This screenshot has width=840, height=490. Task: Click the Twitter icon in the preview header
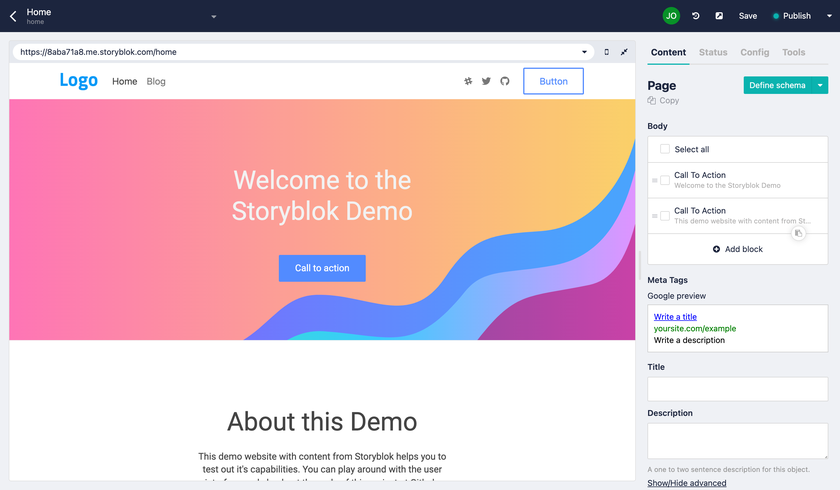(x=486, y=81)
